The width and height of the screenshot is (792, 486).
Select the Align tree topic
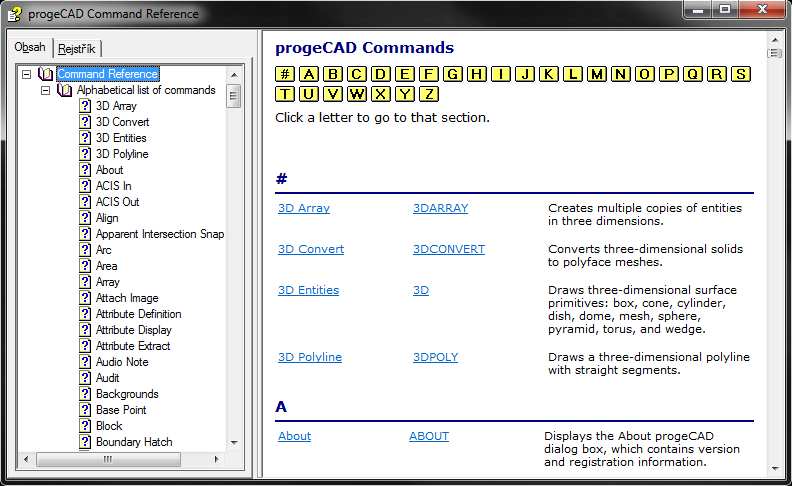pos(107,218)
